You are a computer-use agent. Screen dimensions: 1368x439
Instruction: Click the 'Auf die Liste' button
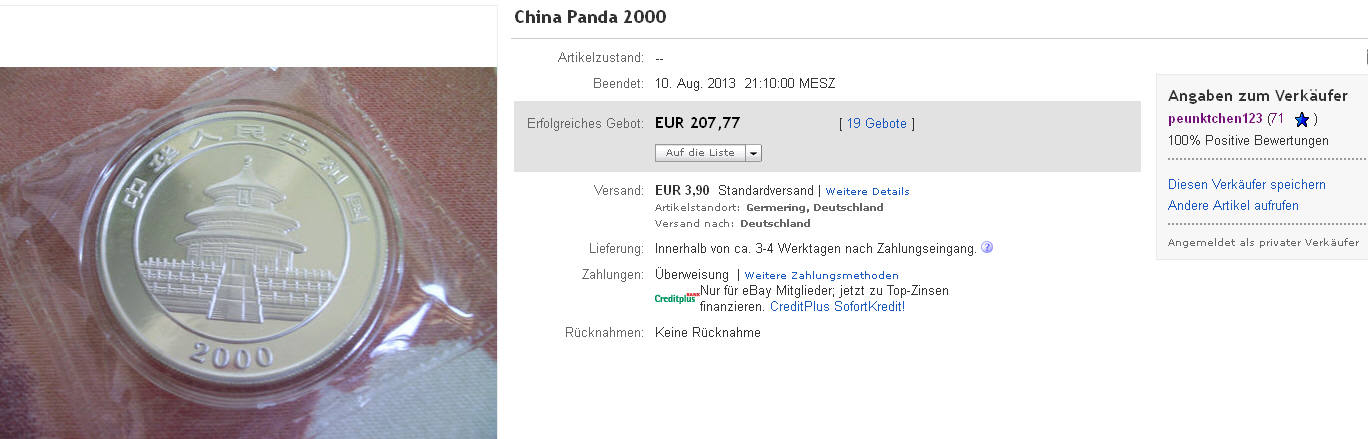click(700, 153)
